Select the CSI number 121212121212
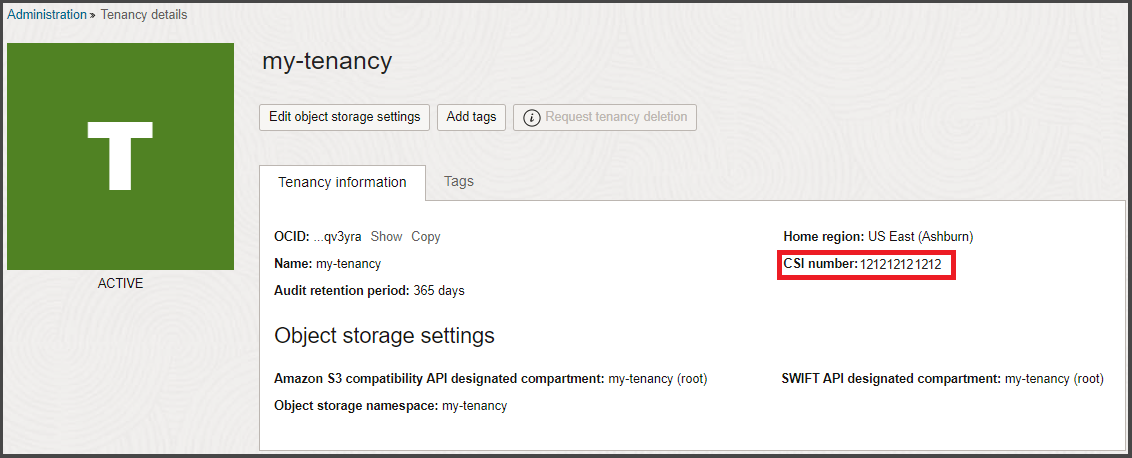The width and height of the screenshot is (1132, 458). pos(900,264)
